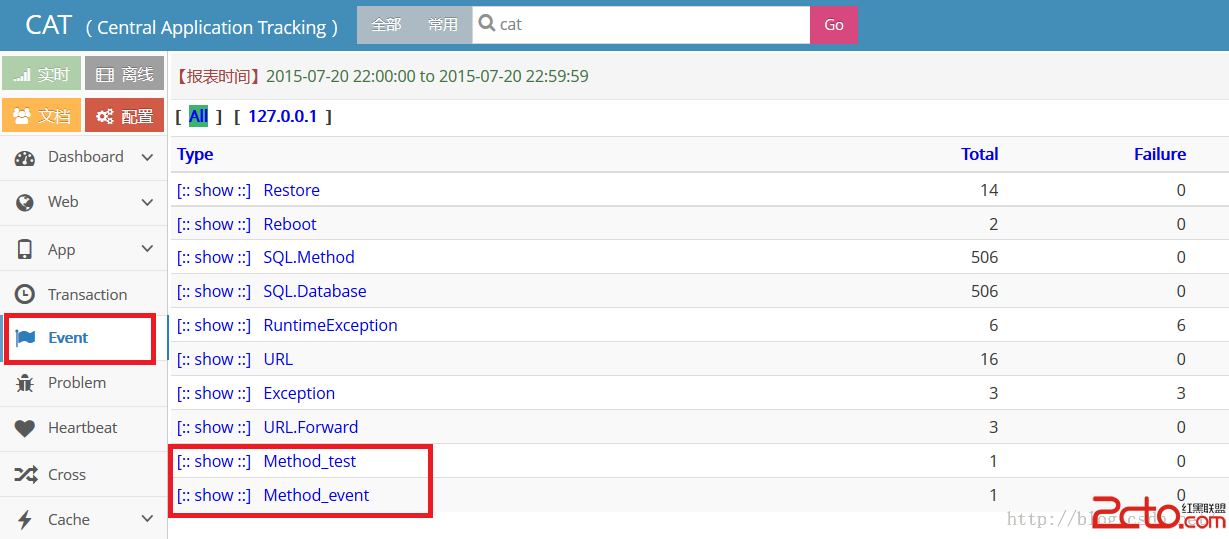Image resolution: width=1229 pixels, height=539 pixels.
Task: Expand show toggle for Method_test row
Action: coord(214,461)
